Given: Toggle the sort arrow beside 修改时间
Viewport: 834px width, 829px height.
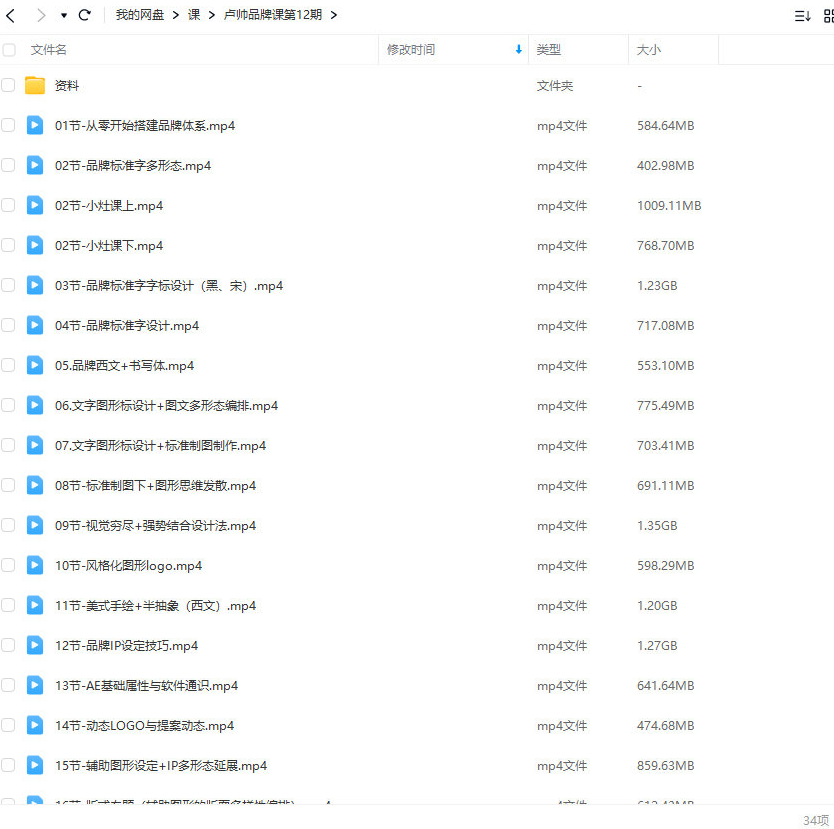Looking at the screenshot, I should pyautogui.click(x=518, y=49).
